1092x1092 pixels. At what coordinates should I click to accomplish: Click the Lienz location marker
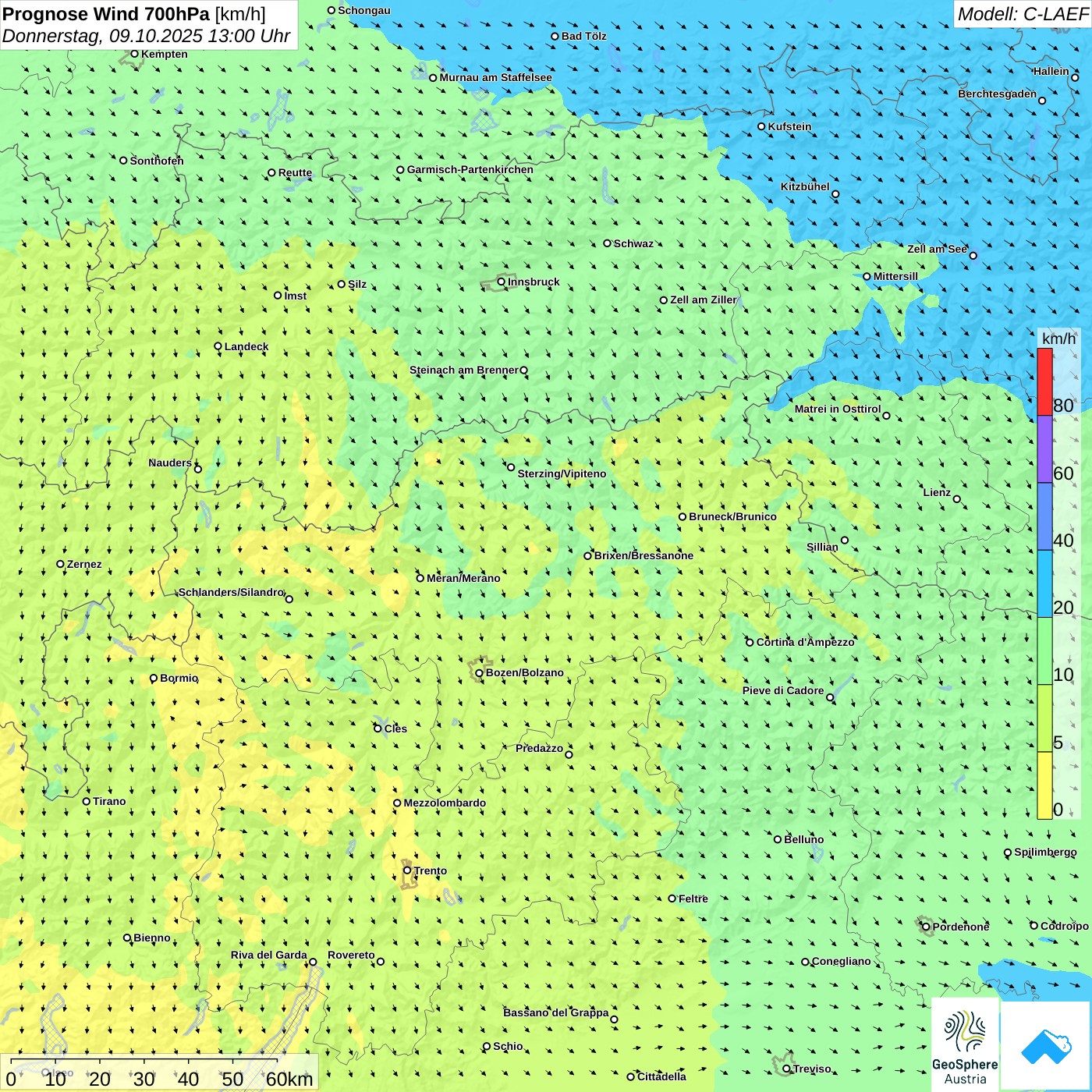point(957,499)
